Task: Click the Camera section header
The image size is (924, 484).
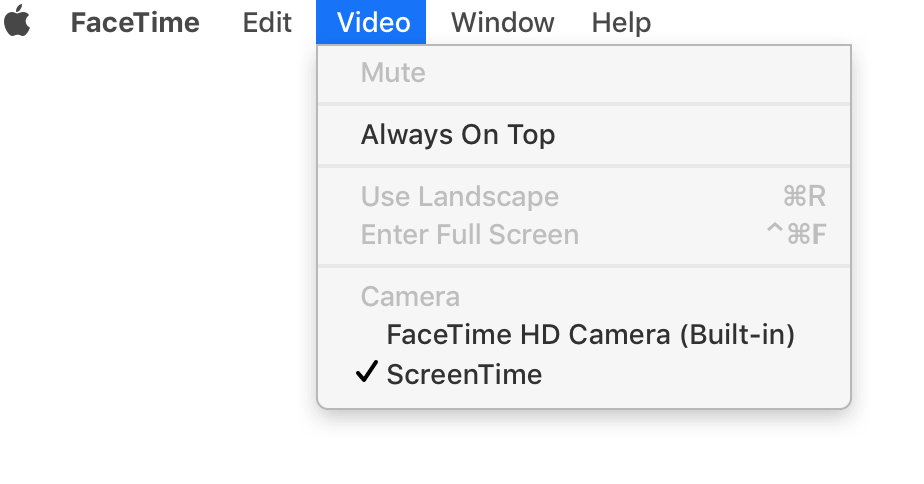Action: click(410, 297)
